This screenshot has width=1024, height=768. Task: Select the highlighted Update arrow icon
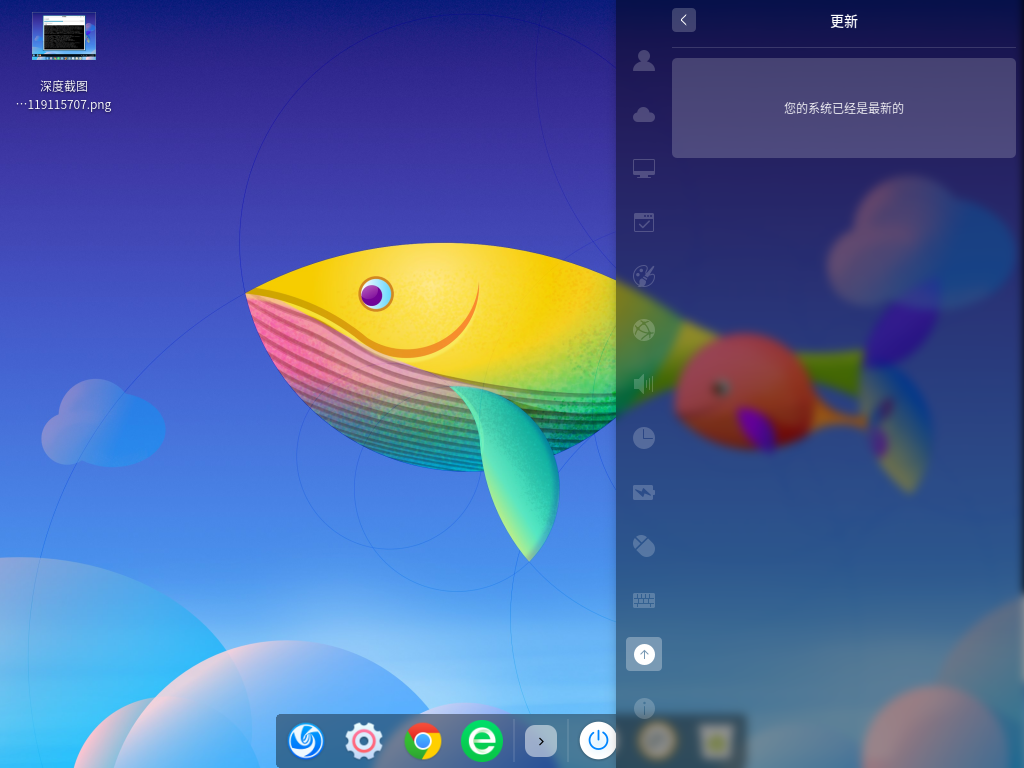tap(644, 654)
